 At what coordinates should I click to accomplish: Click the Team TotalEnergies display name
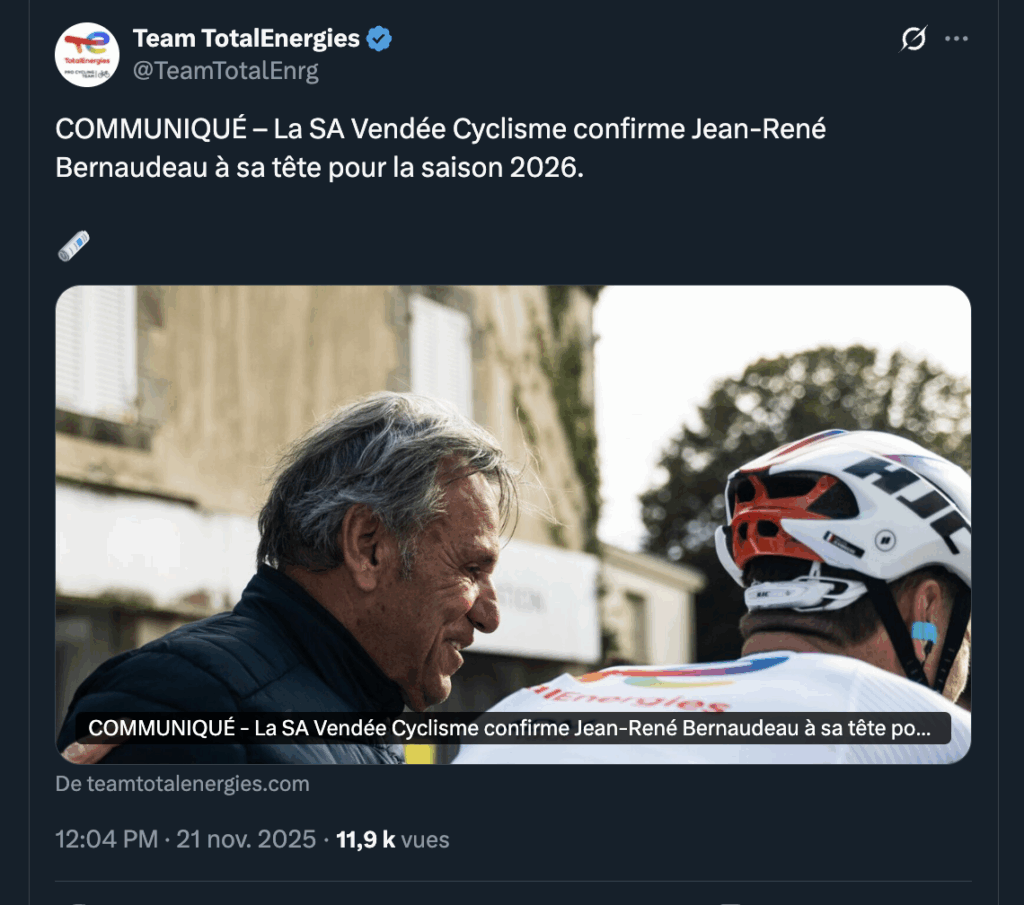pyautogui.click(x=246, y=39)
